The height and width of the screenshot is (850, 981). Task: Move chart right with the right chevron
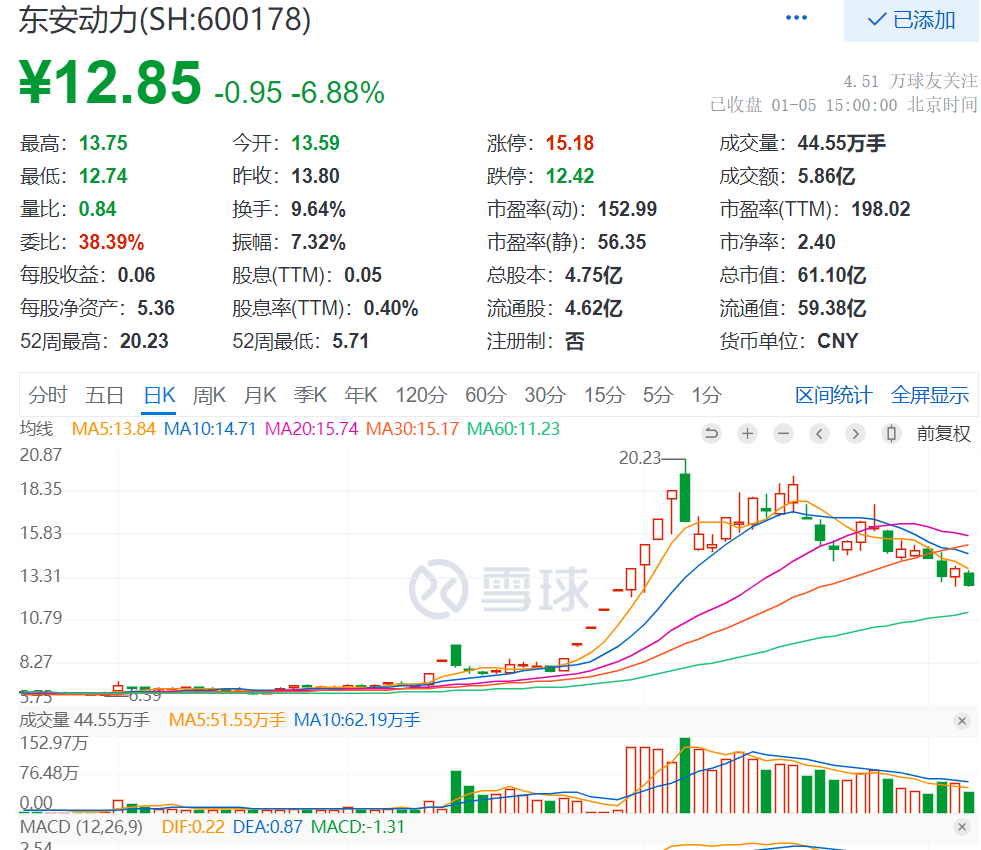855,433
